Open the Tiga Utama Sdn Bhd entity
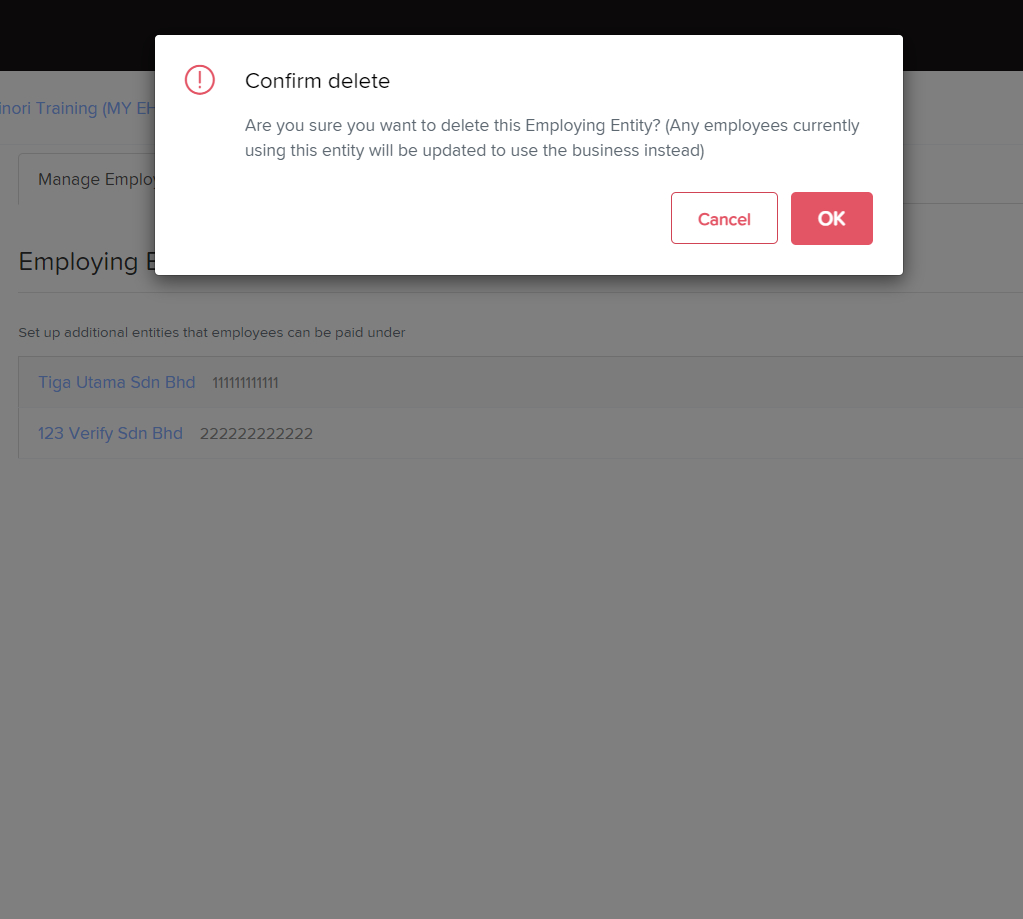 117,382
